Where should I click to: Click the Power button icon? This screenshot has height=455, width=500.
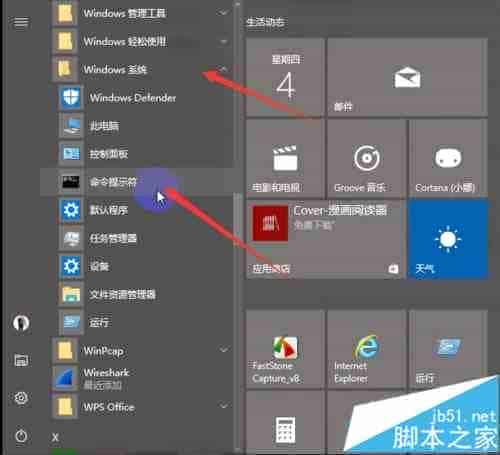pos(21,436)
